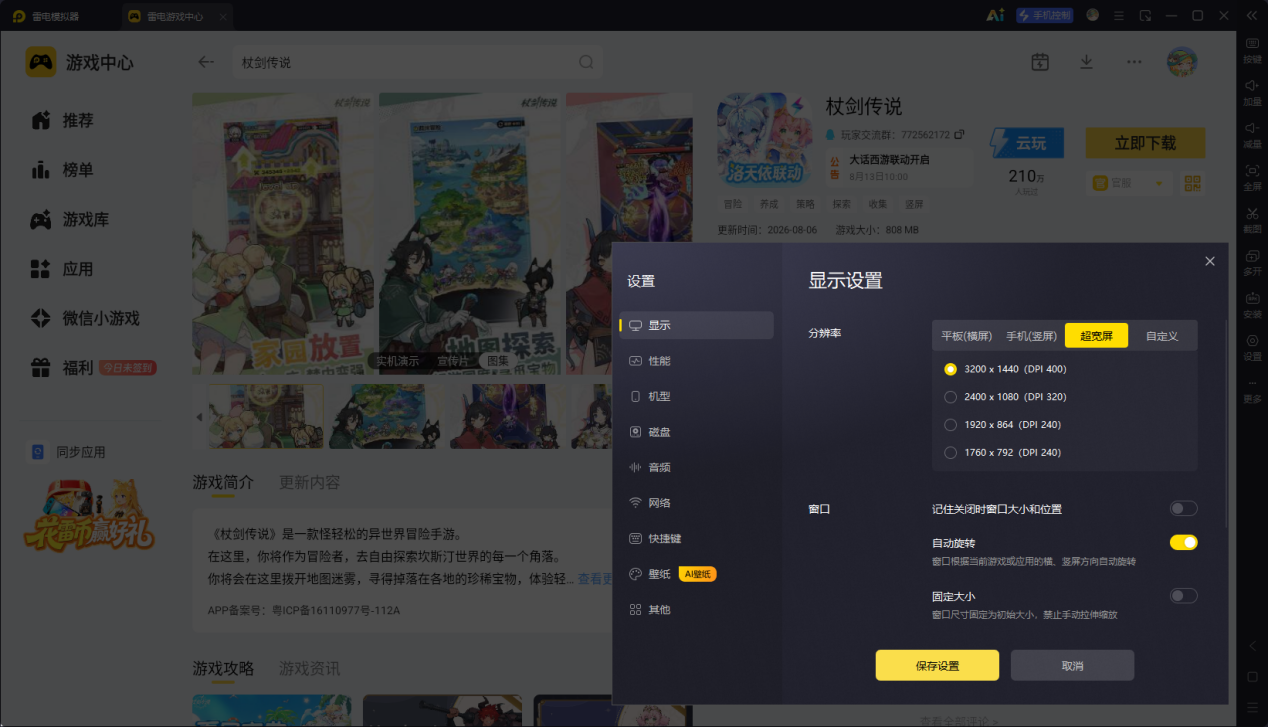Click the 手机控制 phone control button
This screenshot has height=727, width=1268.
point(1044,15)
